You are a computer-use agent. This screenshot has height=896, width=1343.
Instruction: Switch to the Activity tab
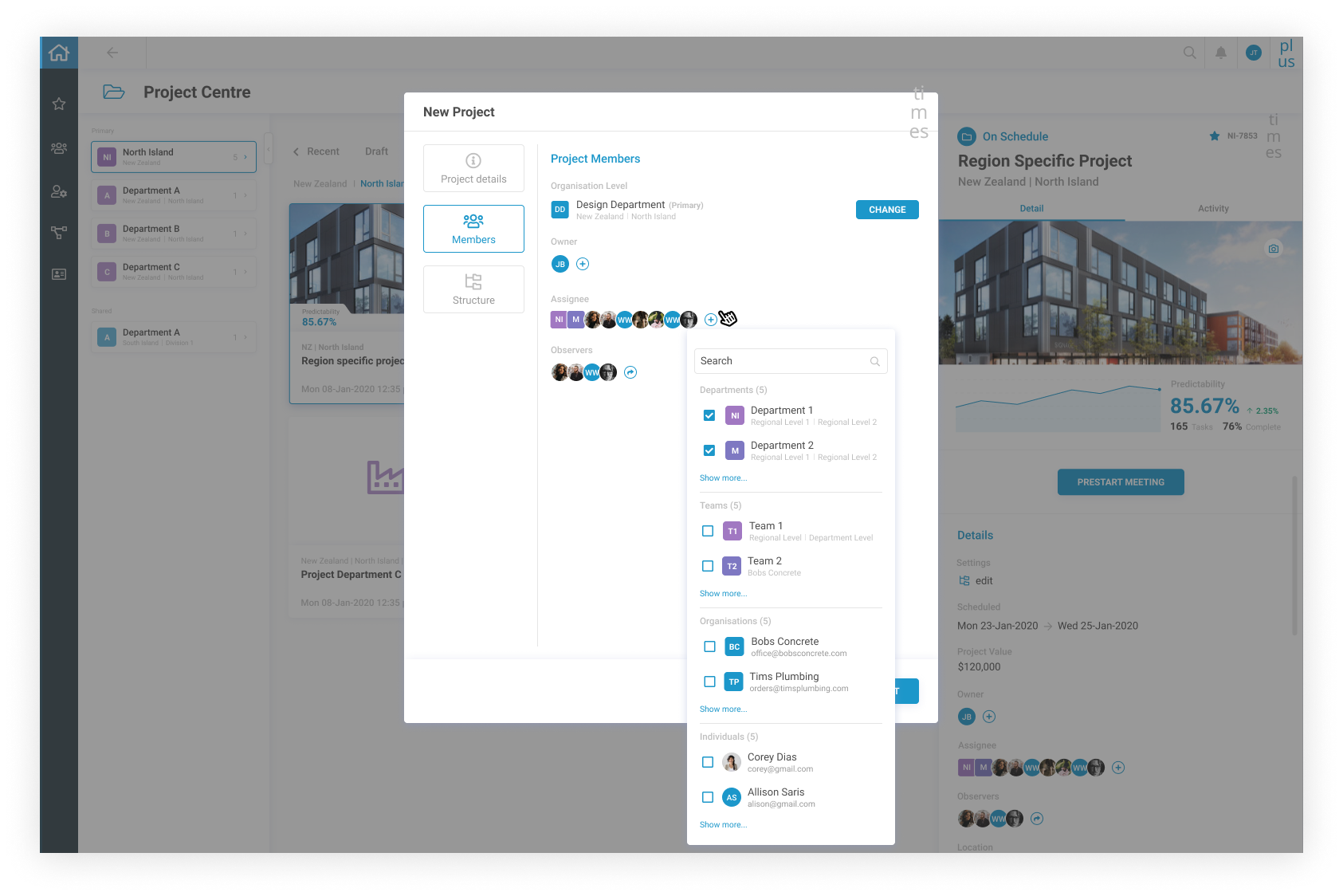[x=1213, y=209]
